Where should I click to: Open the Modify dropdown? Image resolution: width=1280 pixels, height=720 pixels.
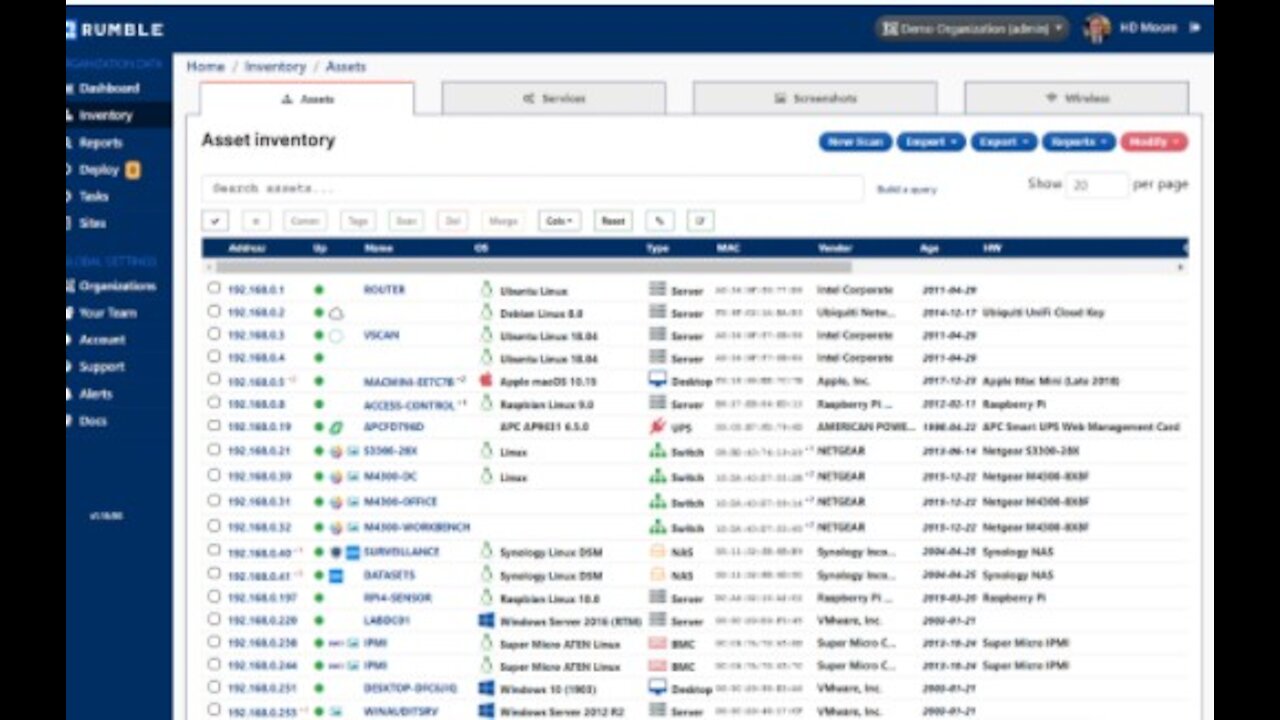1154,142
